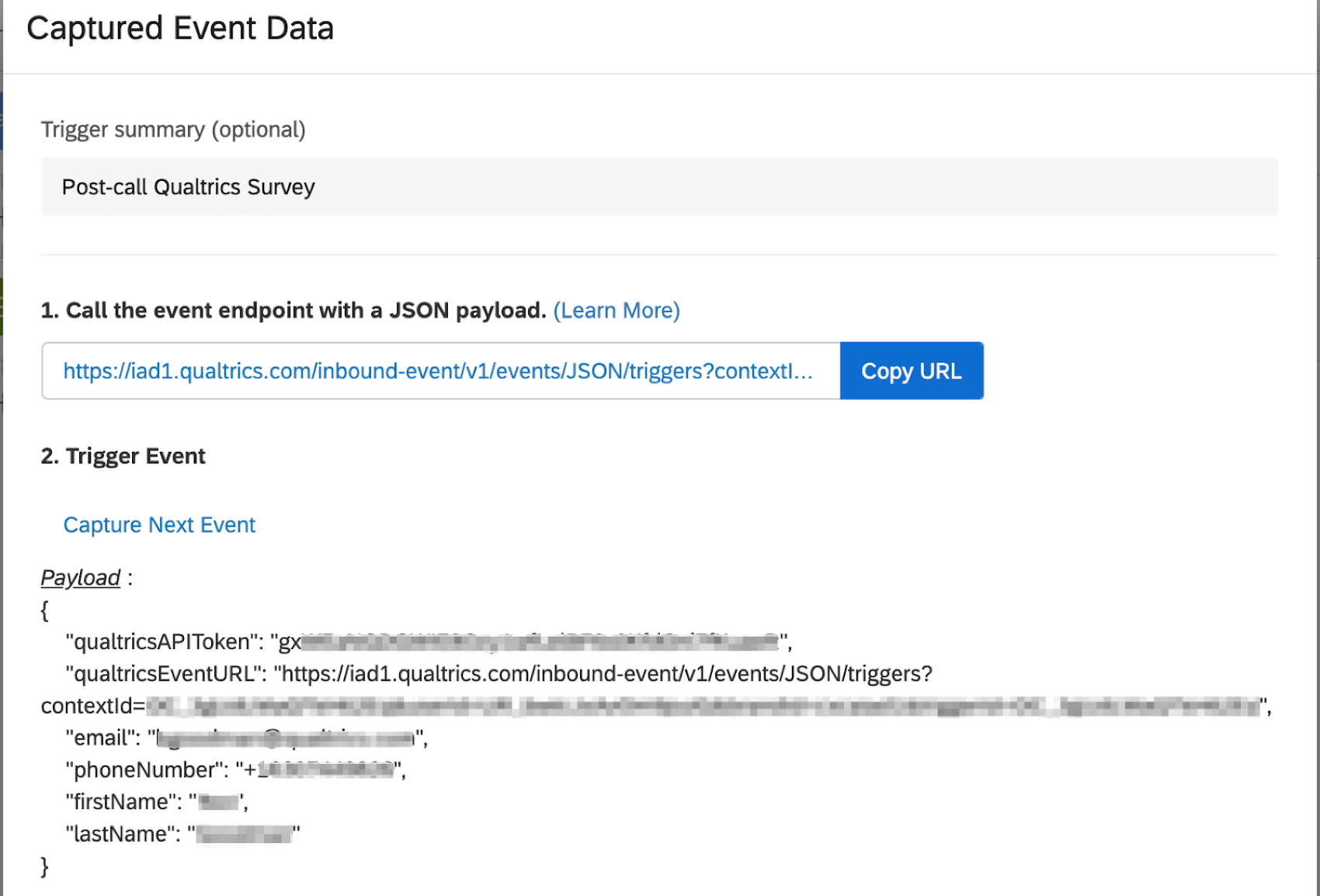1320x896 pixels.
Task: Click the Payload label
Action: [x=79, y=578]
